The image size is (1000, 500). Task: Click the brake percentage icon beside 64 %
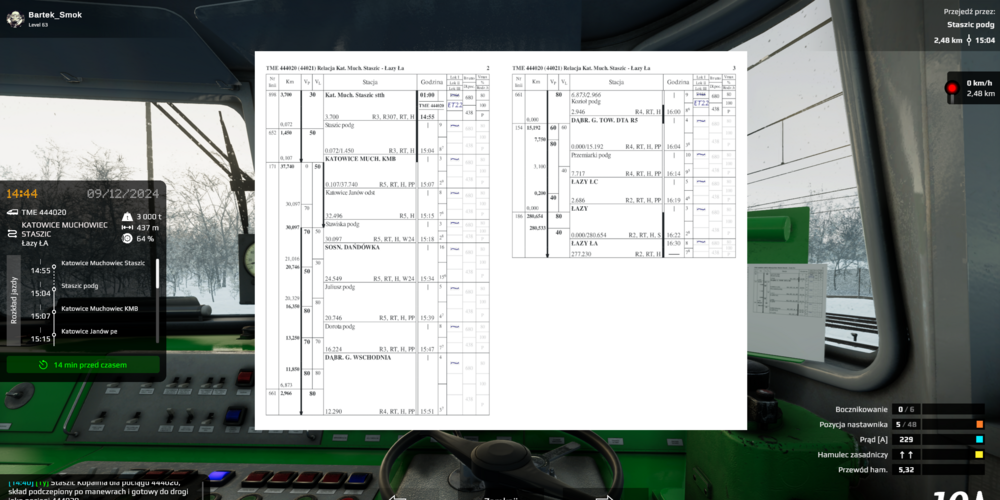[x=127, y=238]
